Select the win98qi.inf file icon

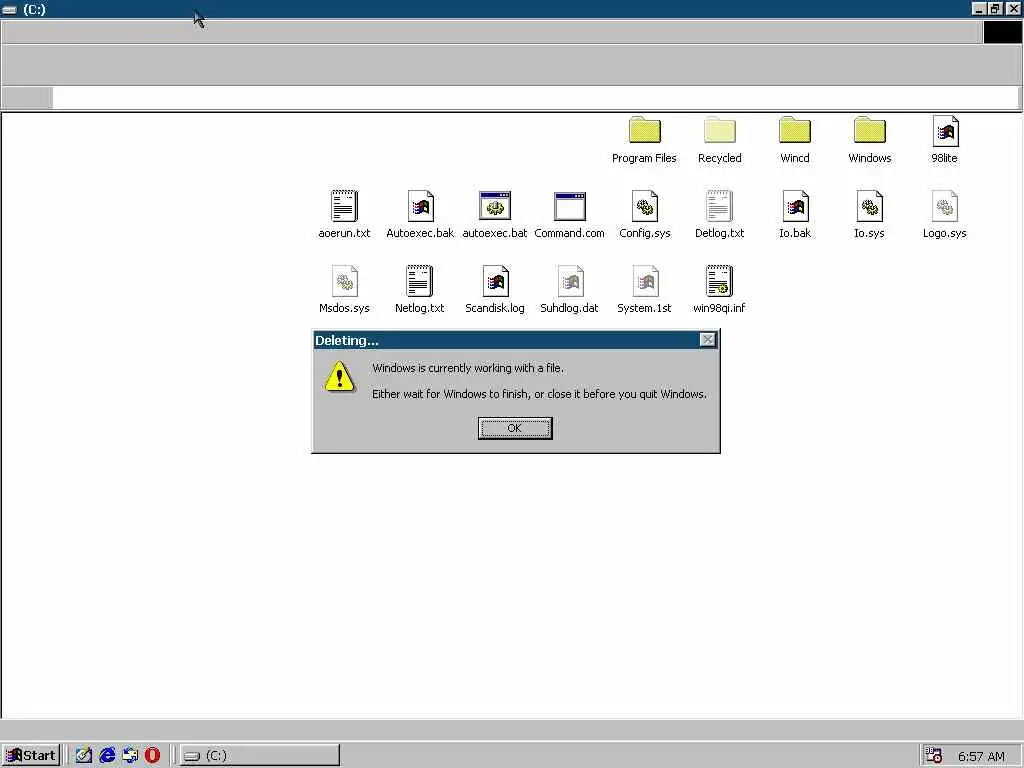coord(719,281)
